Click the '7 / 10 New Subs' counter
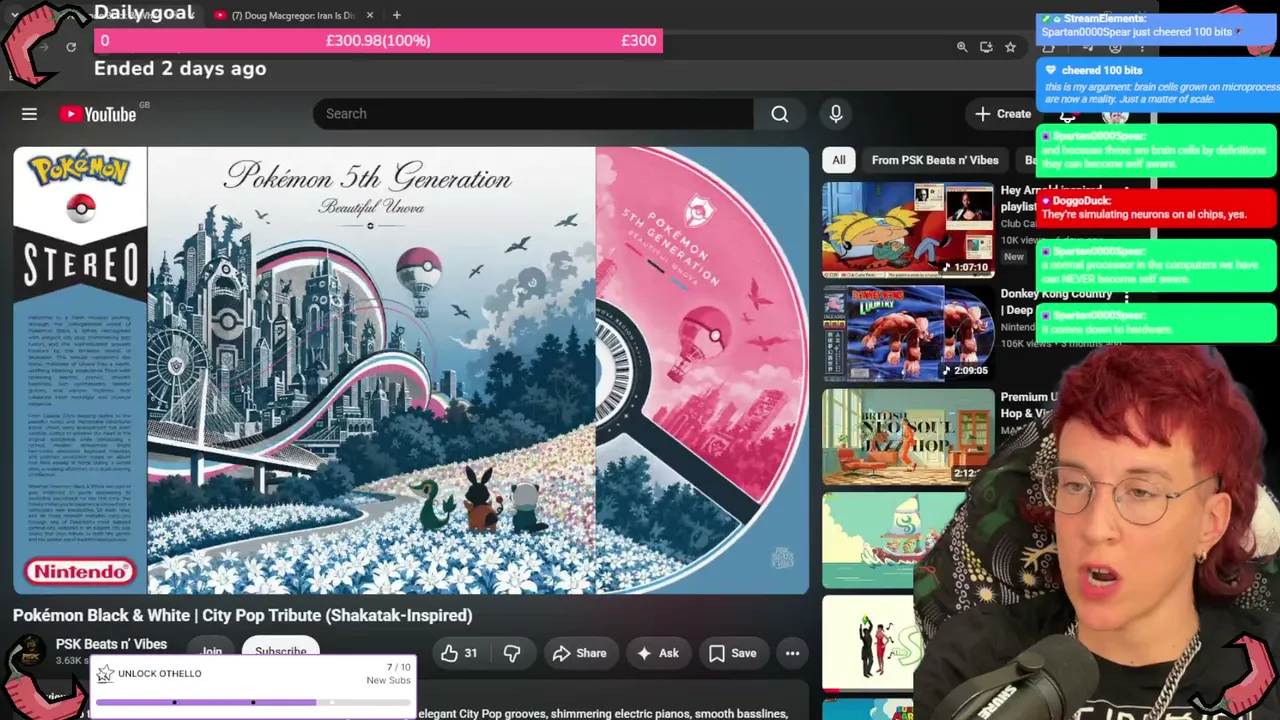1280x720 pixels. (x=388, y=674)
